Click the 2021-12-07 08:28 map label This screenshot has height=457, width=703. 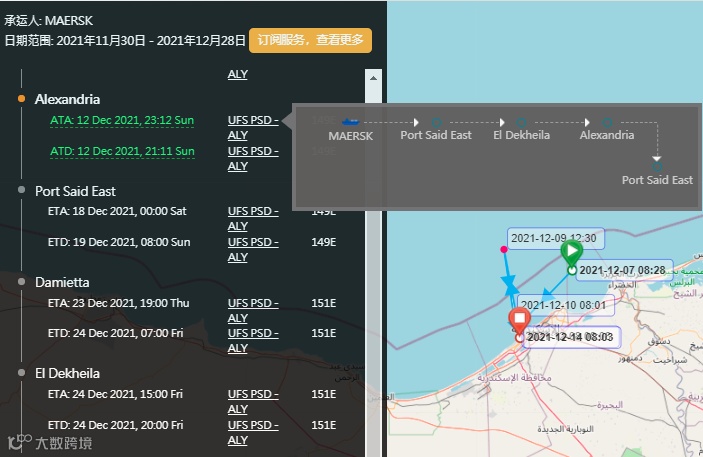(x=624, y=270)
